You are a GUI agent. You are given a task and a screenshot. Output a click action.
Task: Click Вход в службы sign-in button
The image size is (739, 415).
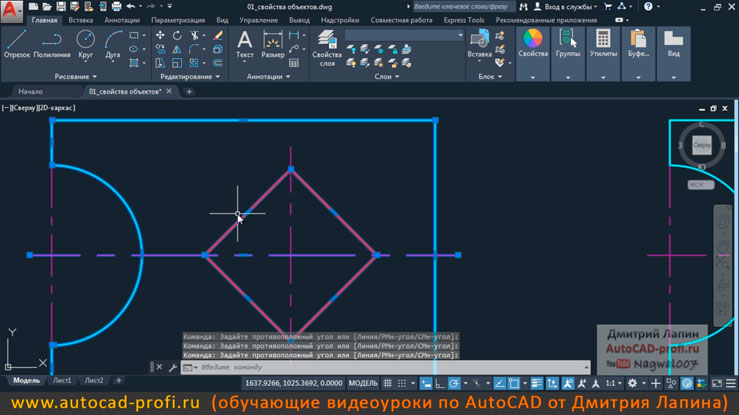click(566, 7)
